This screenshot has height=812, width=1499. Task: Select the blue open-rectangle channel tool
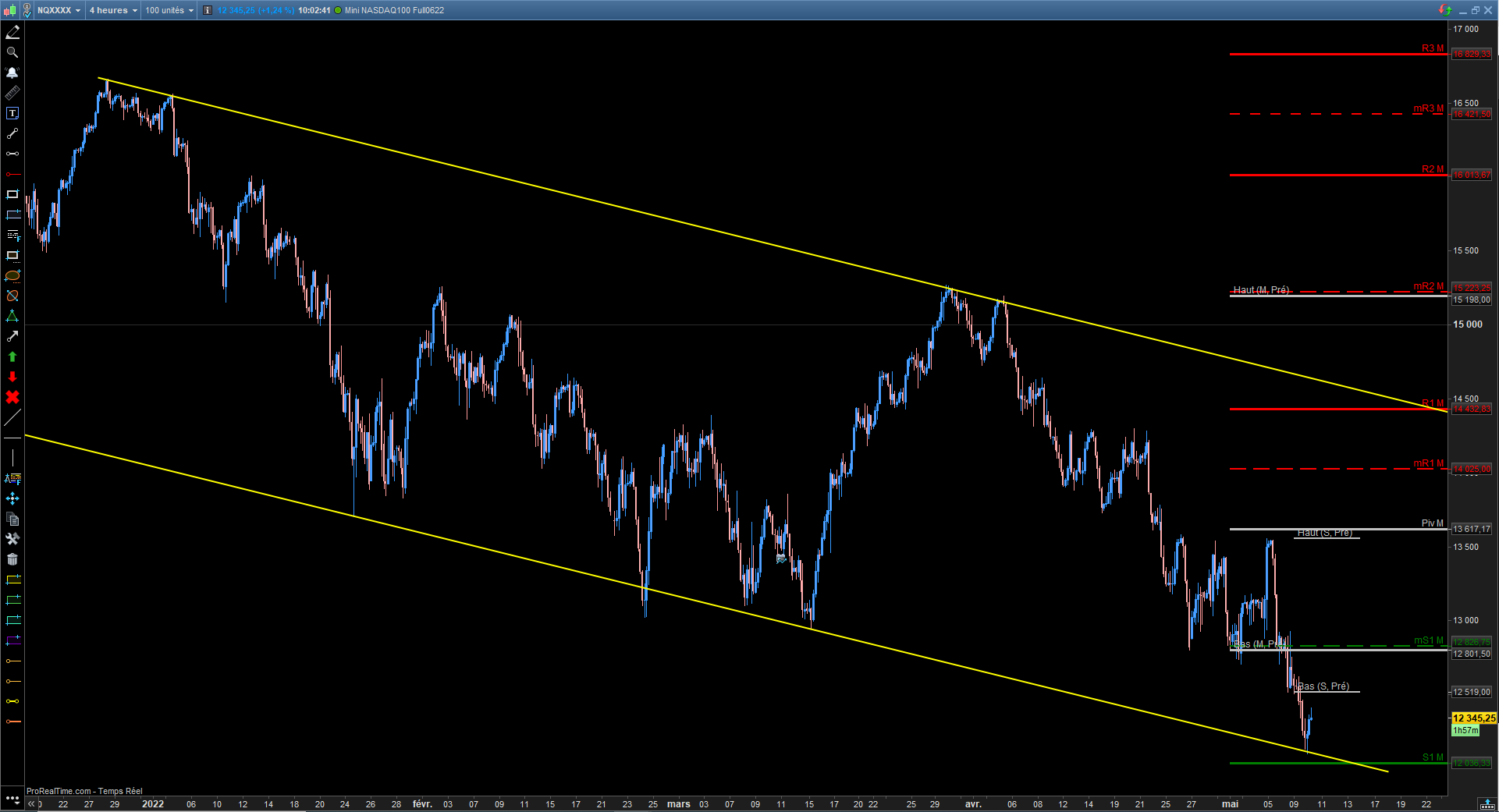[x=12, y=215]
